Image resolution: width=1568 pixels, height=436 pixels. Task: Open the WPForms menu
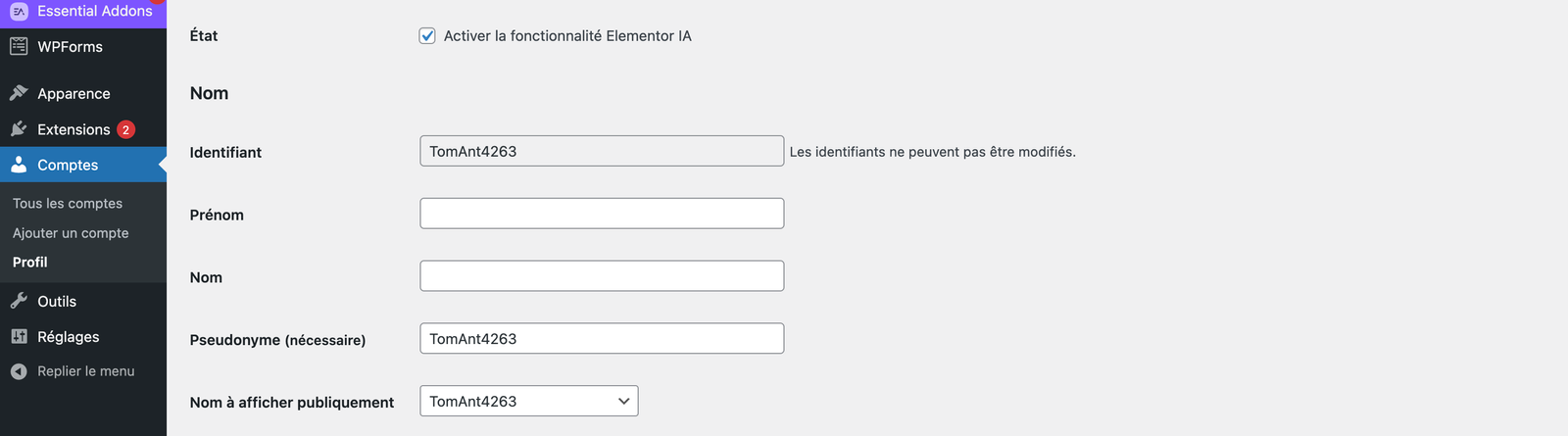(x=70, y=46)
